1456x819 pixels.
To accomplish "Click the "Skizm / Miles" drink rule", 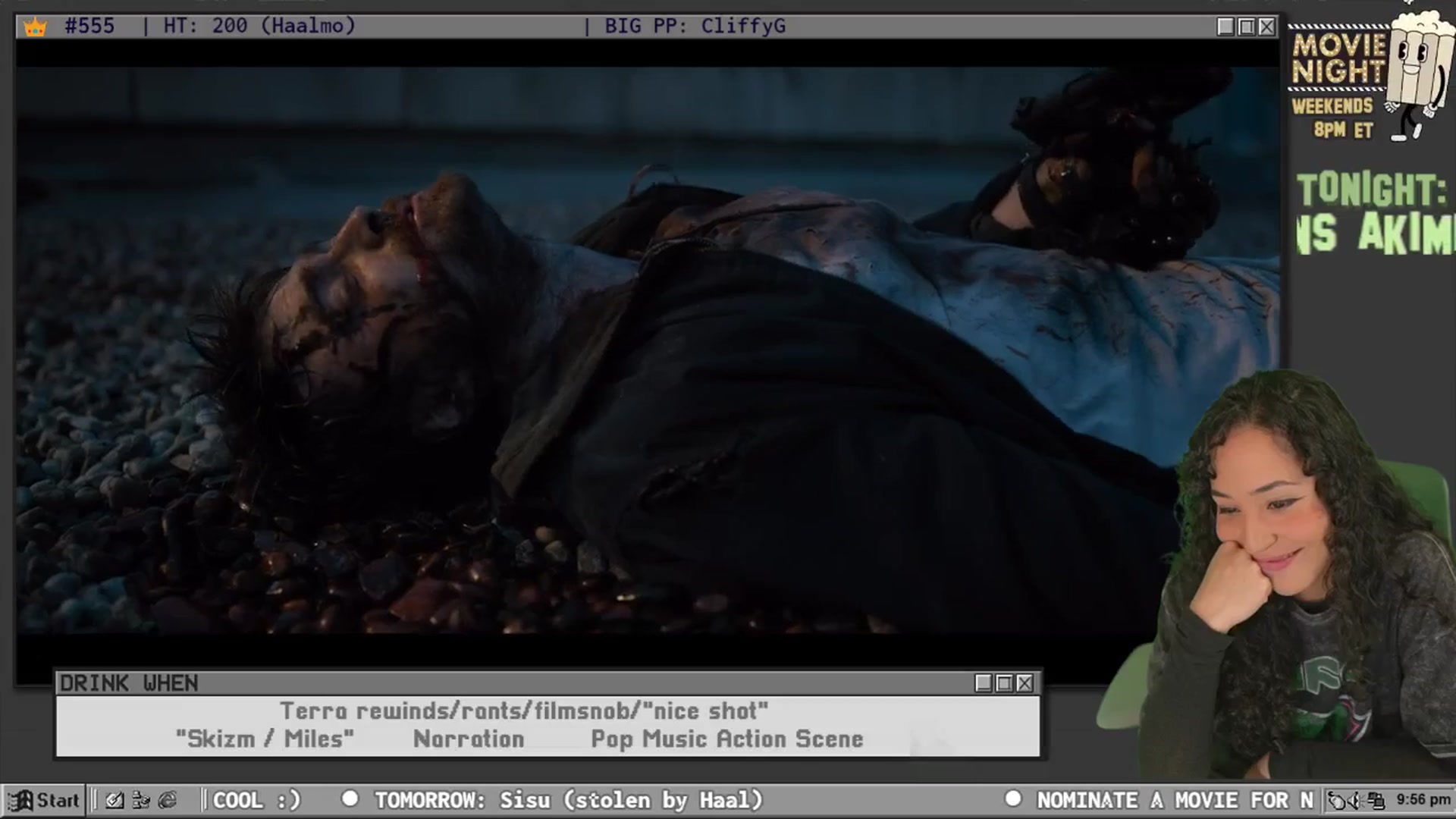I will point(265,739).
